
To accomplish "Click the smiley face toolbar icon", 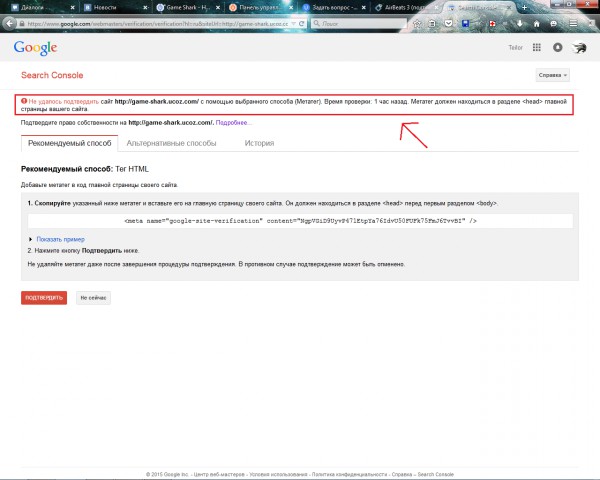I will pos(553,24).
